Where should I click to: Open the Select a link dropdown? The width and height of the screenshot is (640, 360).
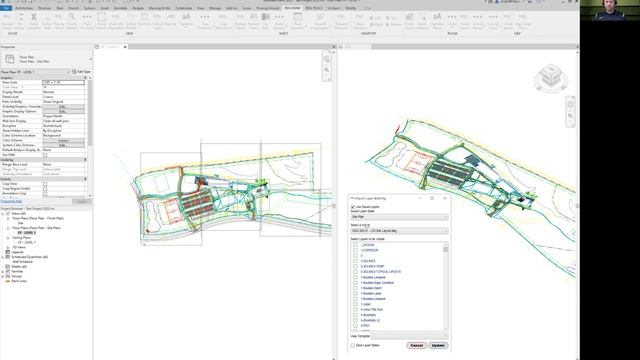pyautogui.click(x=399, y=231)
